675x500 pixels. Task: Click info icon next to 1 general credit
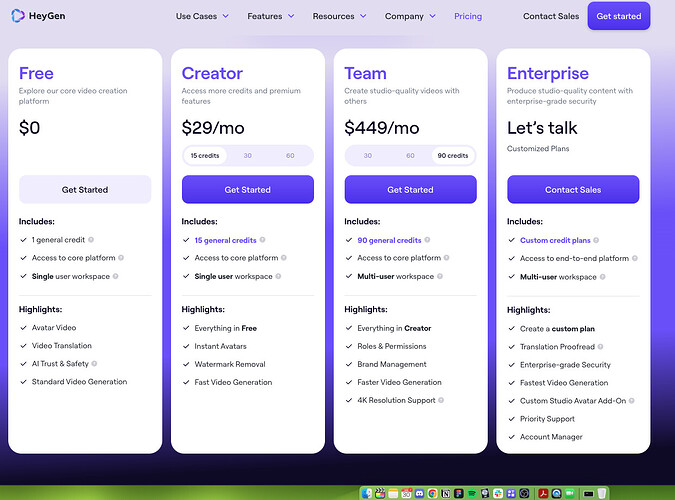(91, 239)
